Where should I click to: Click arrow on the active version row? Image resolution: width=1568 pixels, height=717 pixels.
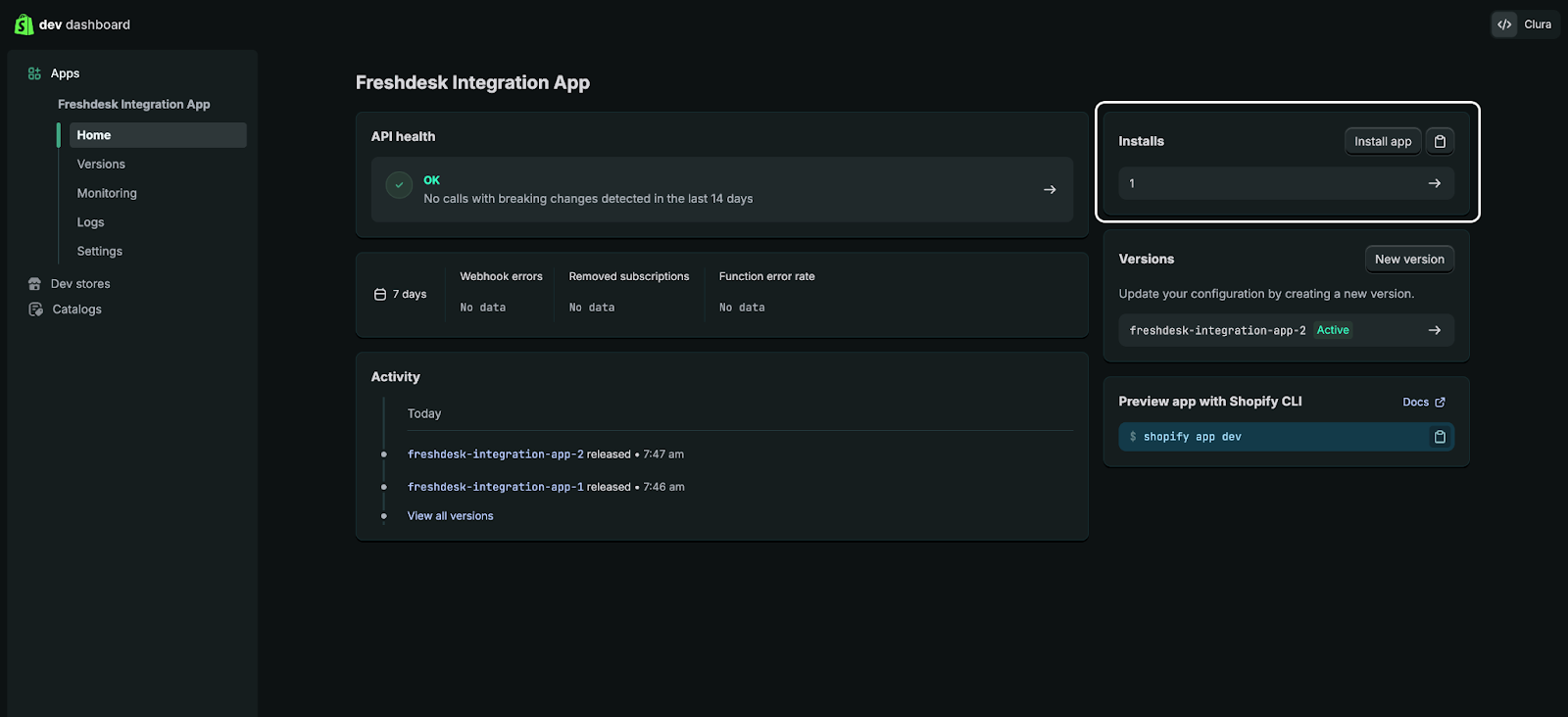coord(1435,330)
